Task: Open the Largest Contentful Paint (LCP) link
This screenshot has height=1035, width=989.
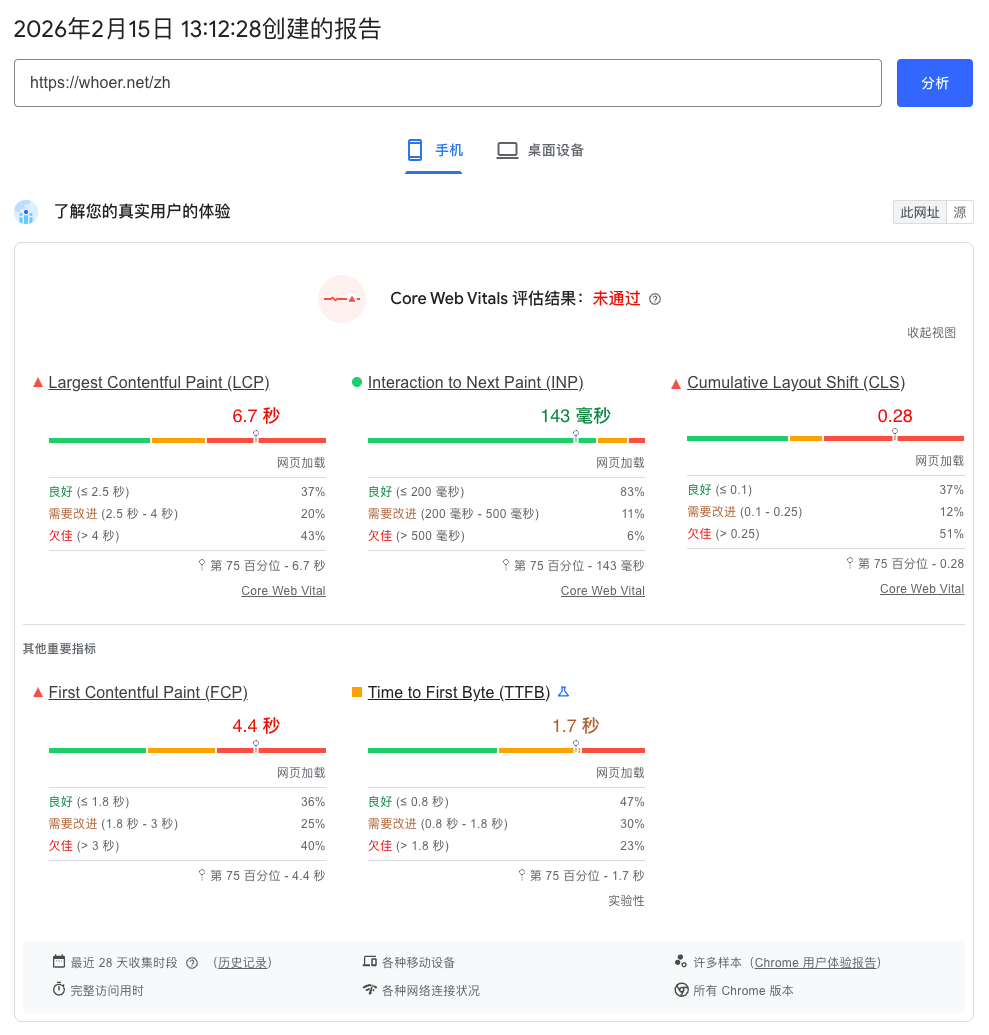Action: (158, 383)
